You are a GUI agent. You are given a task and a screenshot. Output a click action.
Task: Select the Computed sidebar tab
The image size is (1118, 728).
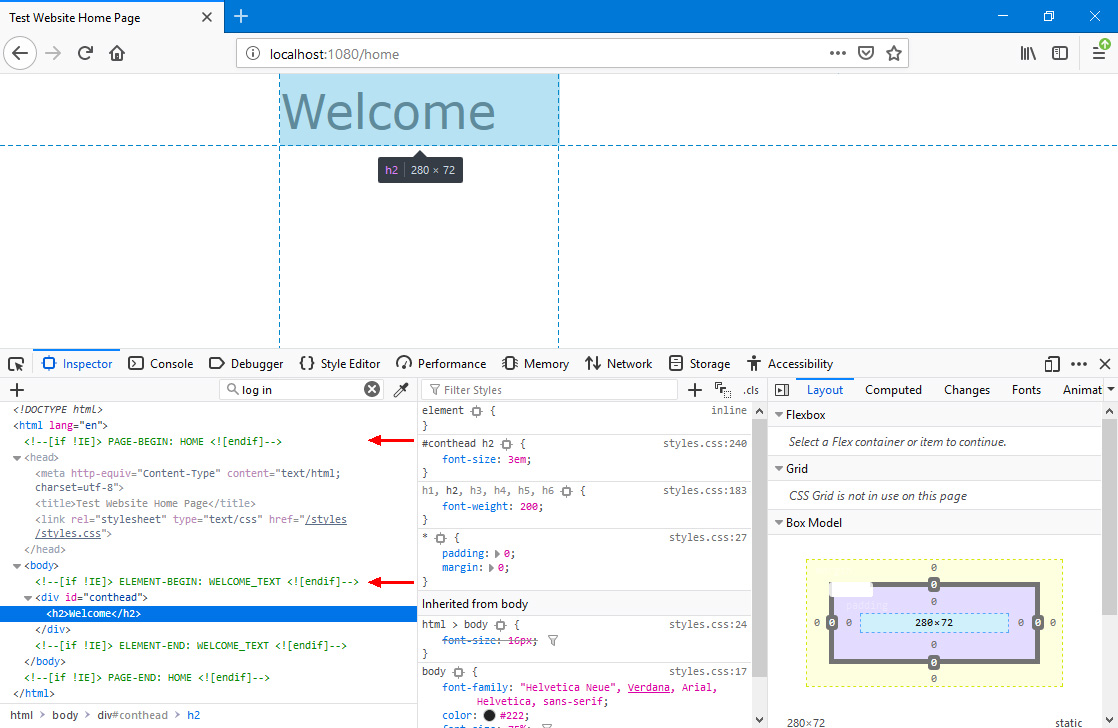point(893,390)
